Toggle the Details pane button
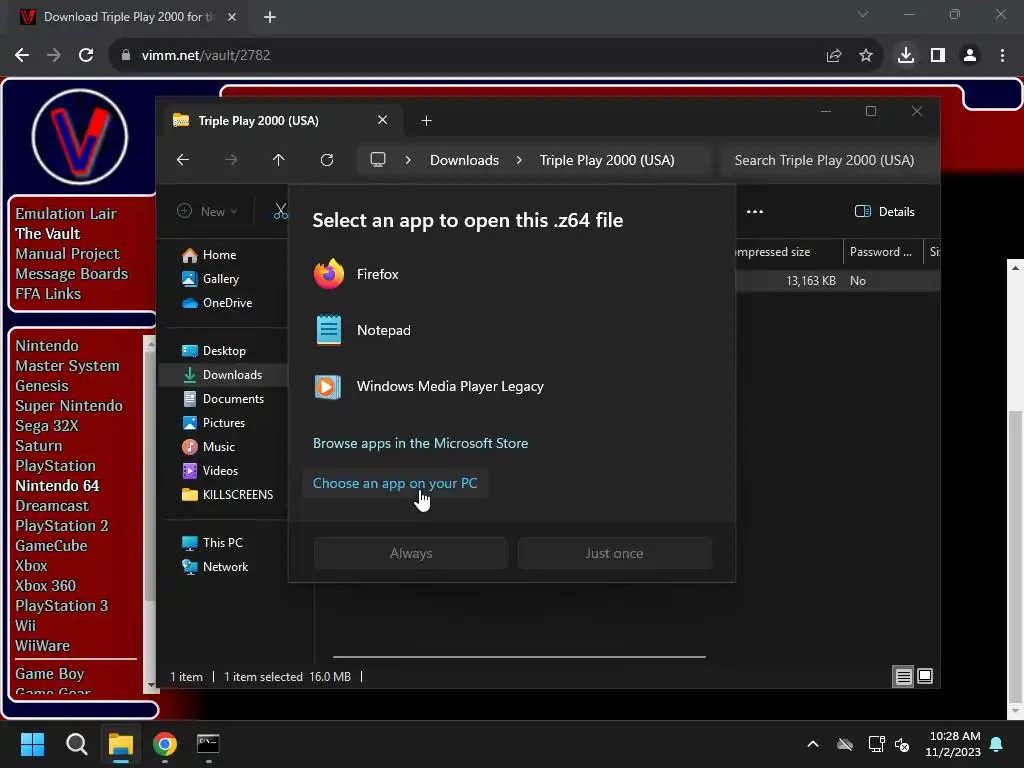 coord(884,212)
